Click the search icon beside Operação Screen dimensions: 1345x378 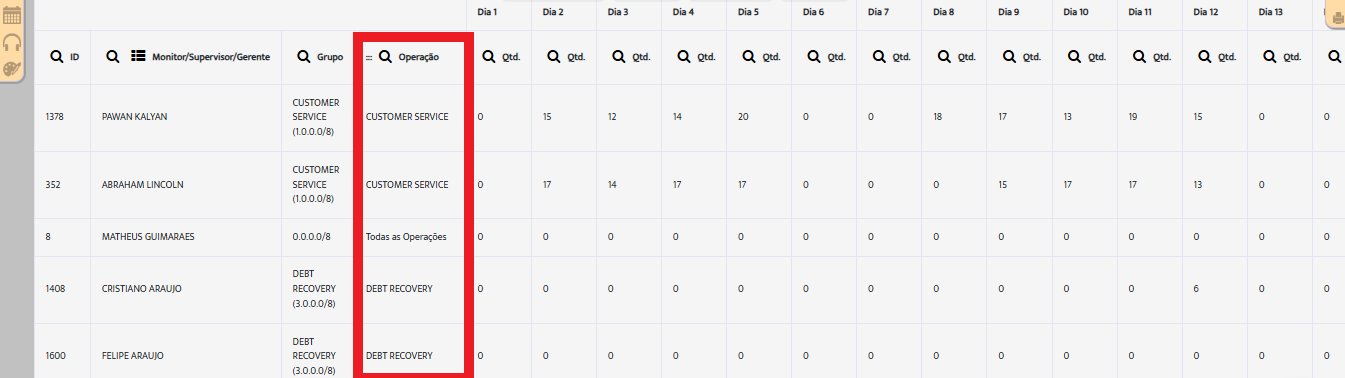click(385, 57)
